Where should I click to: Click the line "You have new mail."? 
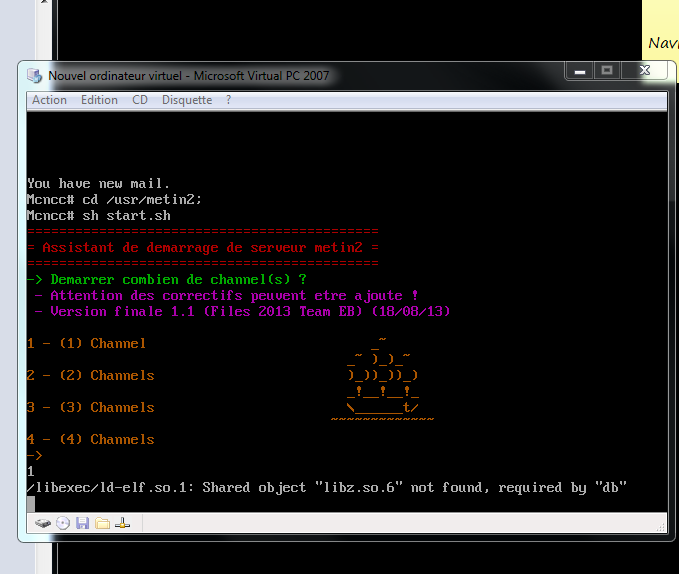(x=98, y=184)
